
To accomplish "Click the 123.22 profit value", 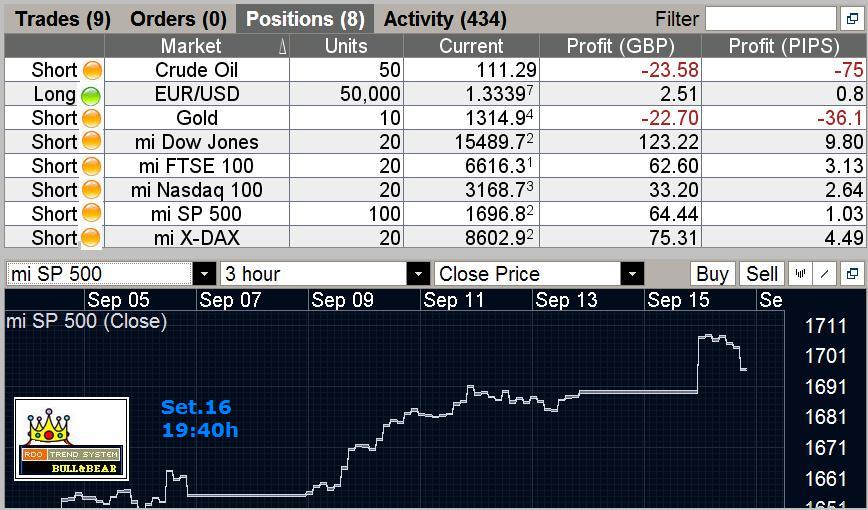I will point(668,142).
